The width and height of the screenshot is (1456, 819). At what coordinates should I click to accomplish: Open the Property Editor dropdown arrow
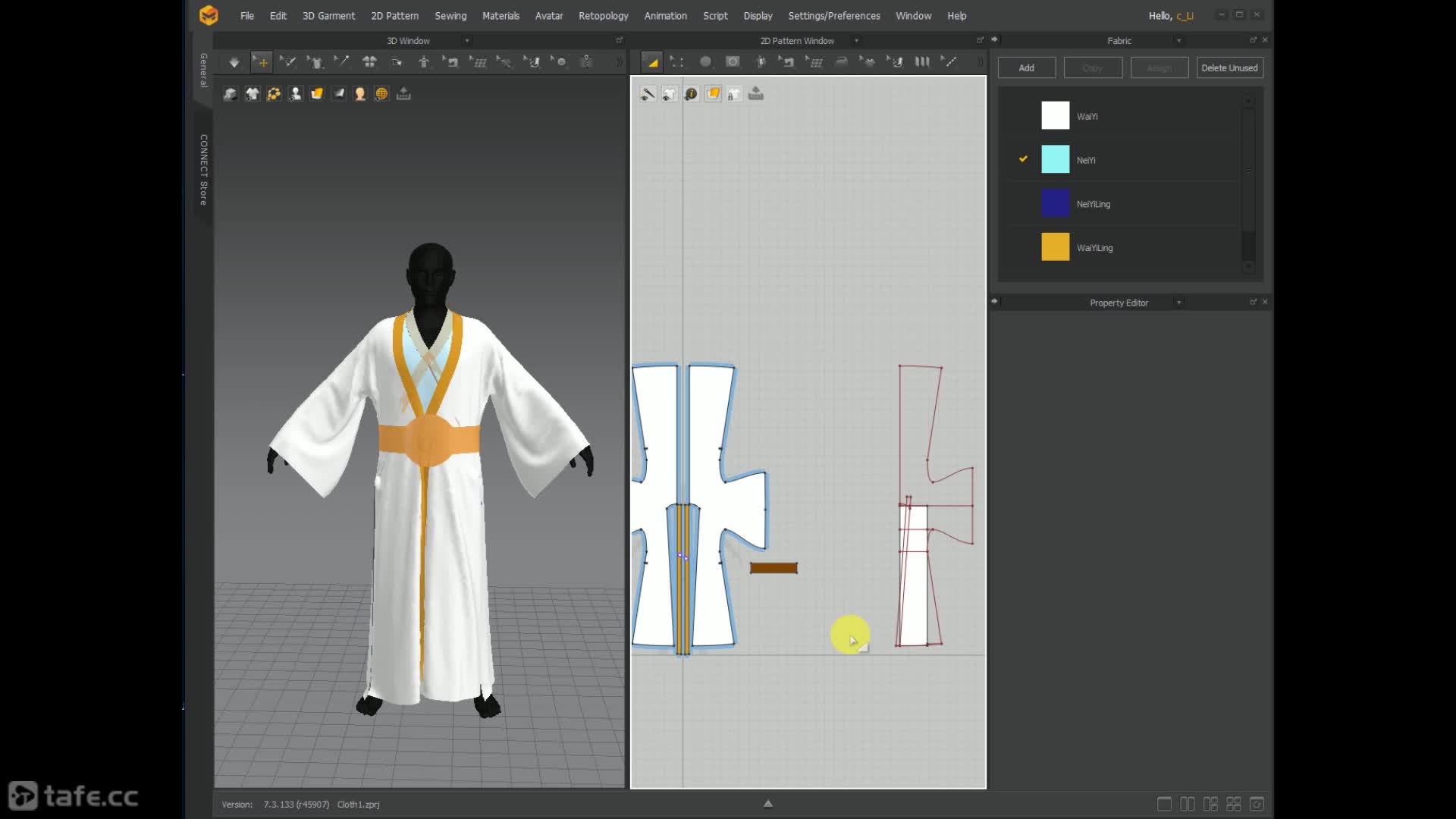point(1178,303)
